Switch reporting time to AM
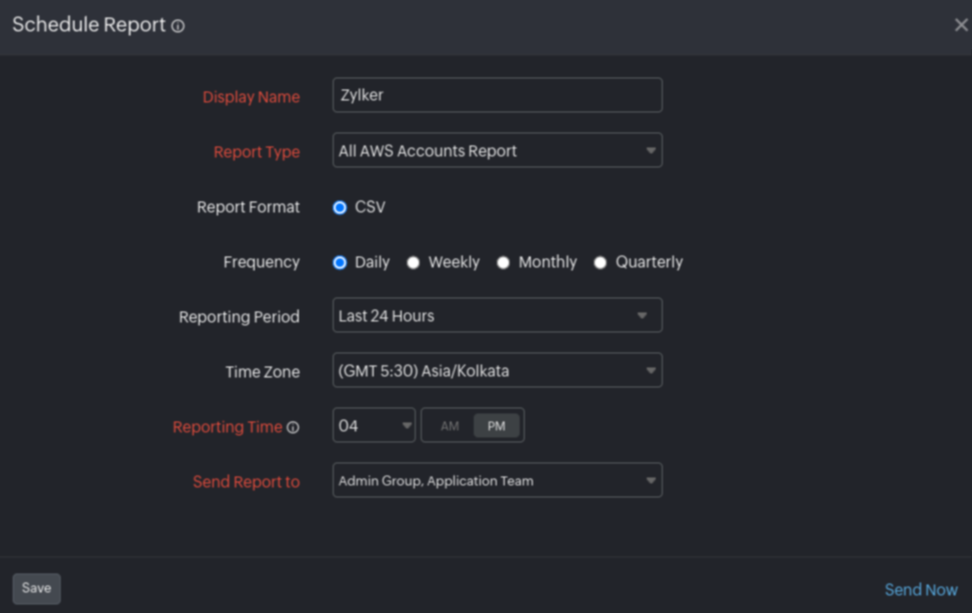 coord(450,426)
